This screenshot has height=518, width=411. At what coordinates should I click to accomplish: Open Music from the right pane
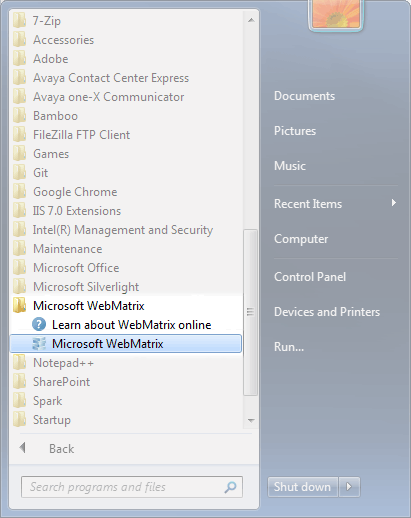[290, 166]
